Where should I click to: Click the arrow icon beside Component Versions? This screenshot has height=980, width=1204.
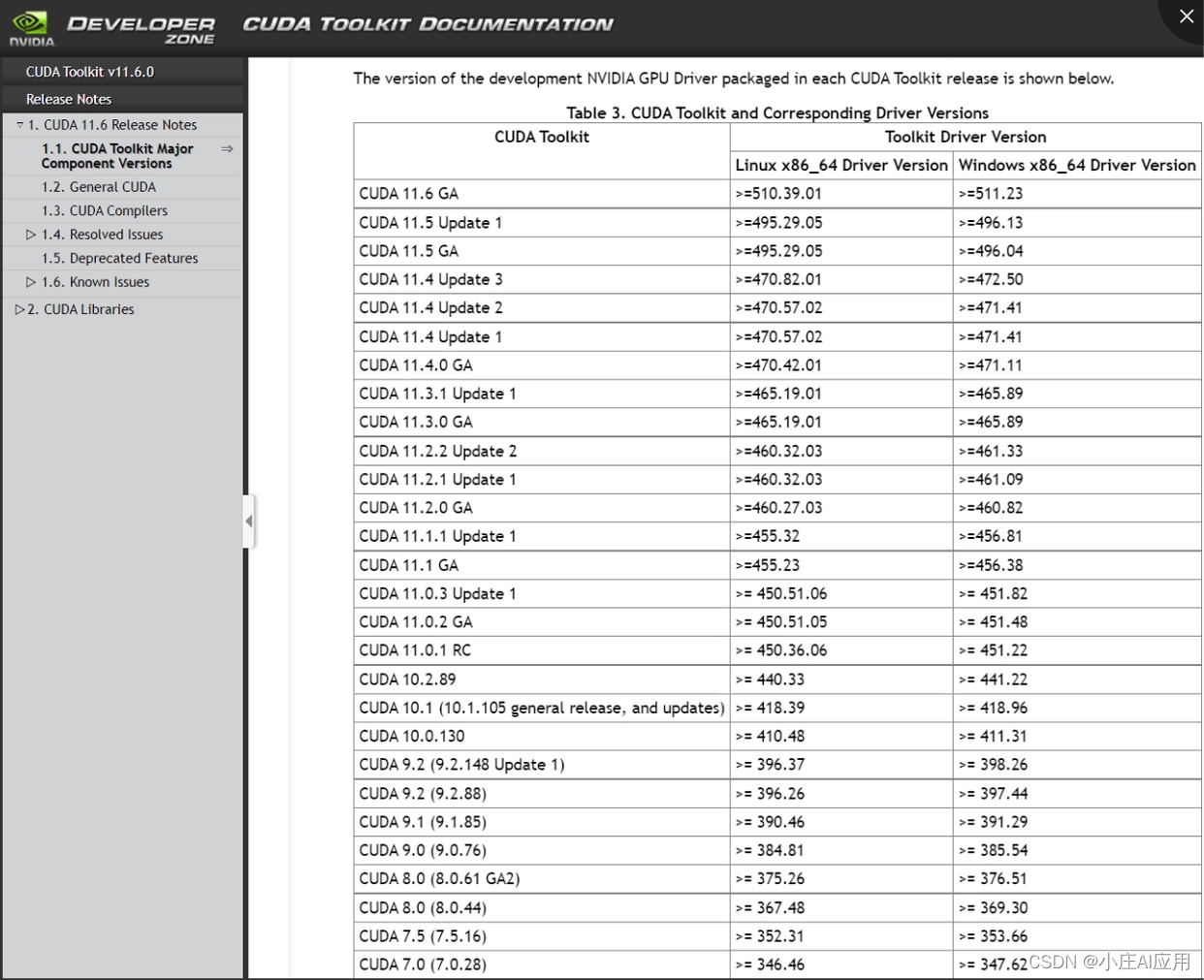click(227, 149)
